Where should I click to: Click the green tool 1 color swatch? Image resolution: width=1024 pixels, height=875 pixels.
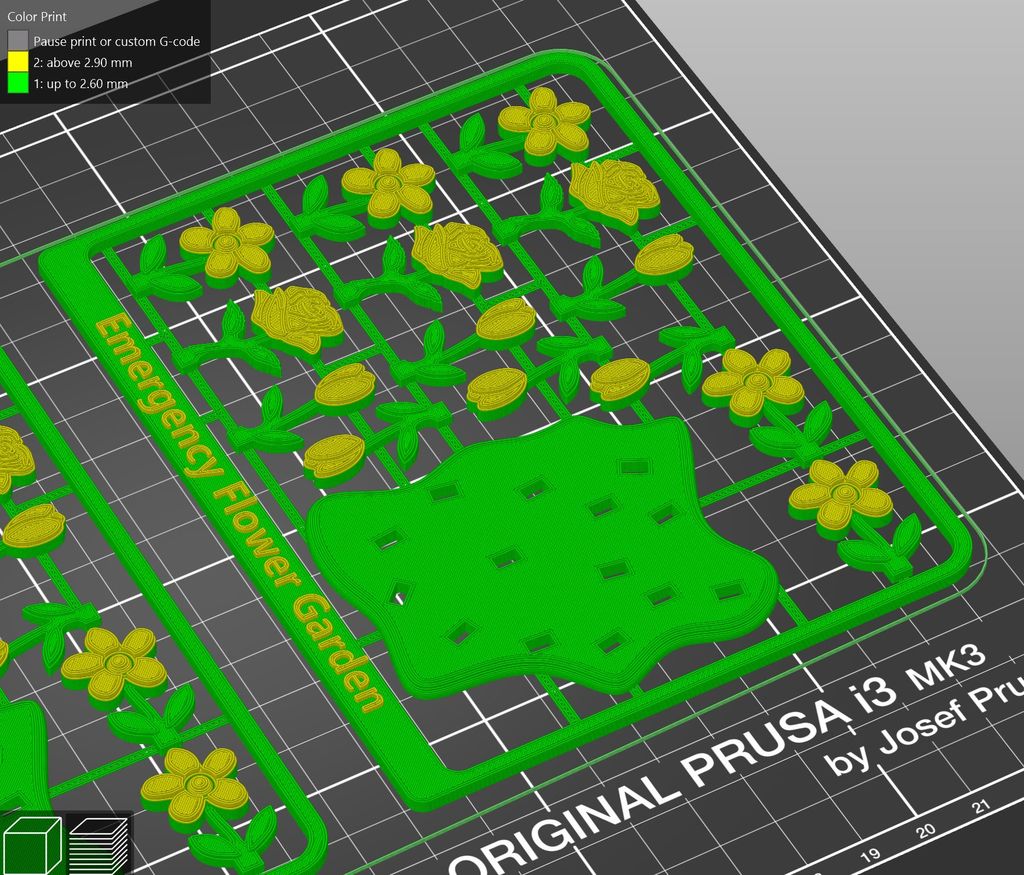(17, 83)
